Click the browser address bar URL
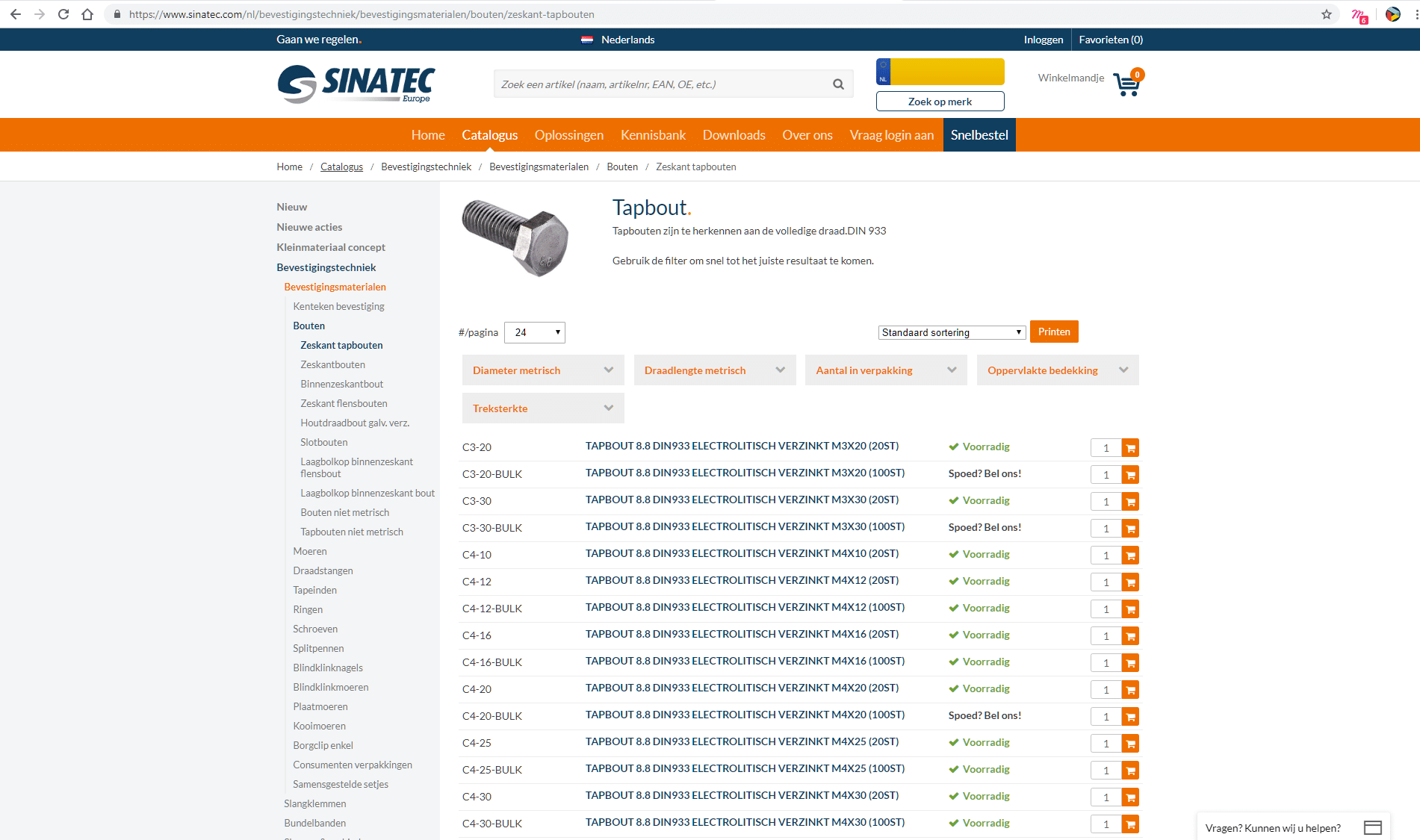The height and width of the screenshot is (840, 1420). (x=362, y=14)
